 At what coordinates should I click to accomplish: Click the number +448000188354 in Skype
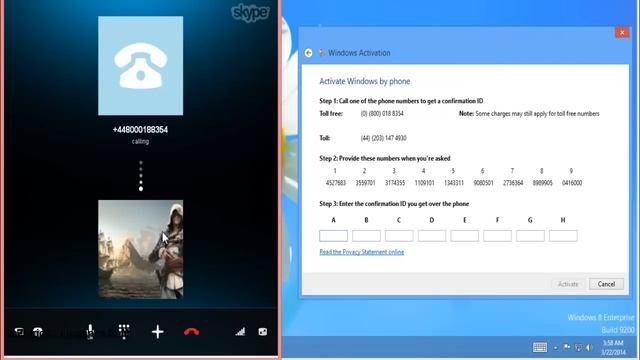pos(140,130)
